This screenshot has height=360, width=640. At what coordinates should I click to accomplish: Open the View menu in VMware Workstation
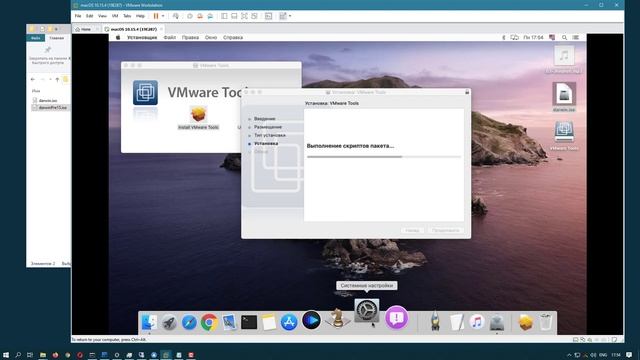(x=102, y=16)
